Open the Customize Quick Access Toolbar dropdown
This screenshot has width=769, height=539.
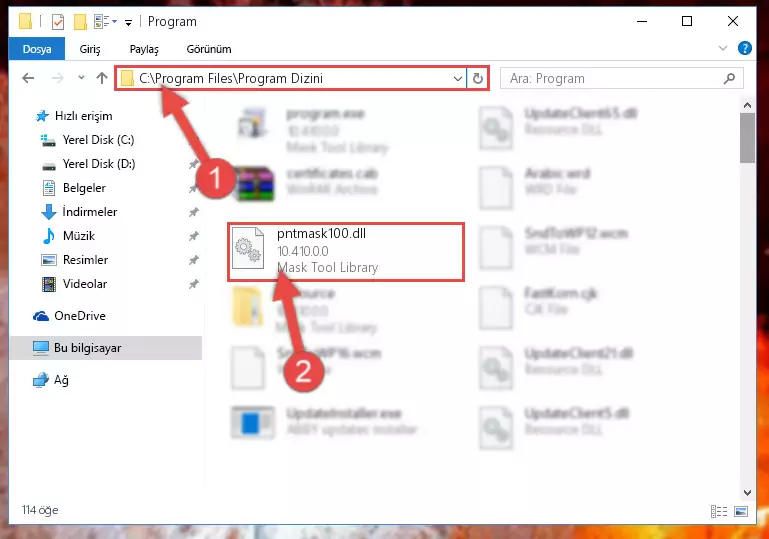pyautogui.click(x=128, y=23)
